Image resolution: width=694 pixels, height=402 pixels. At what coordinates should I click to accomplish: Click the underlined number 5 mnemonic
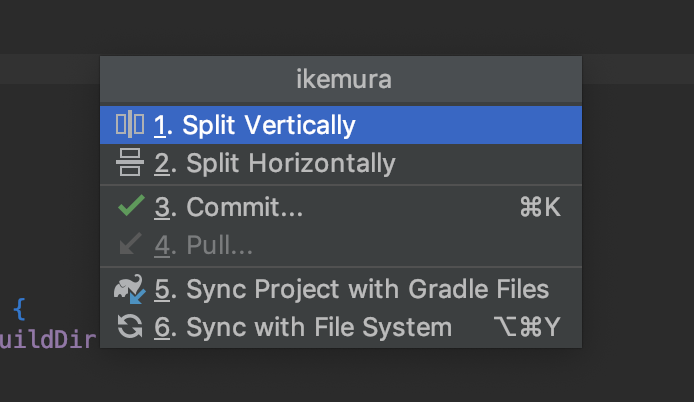coord(162,290)
